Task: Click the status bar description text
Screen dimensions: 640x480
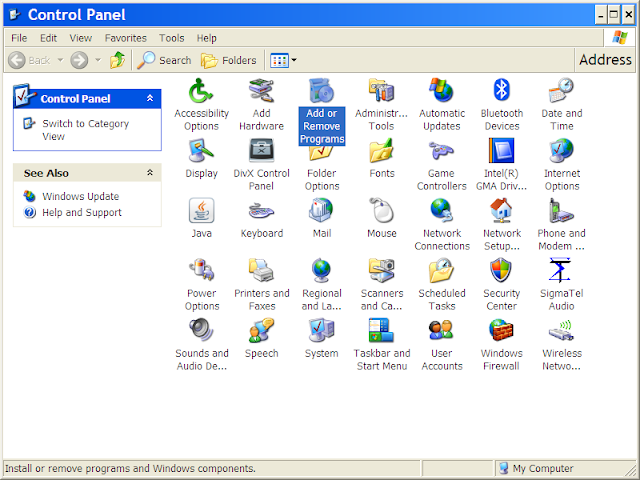Action: 130,468
